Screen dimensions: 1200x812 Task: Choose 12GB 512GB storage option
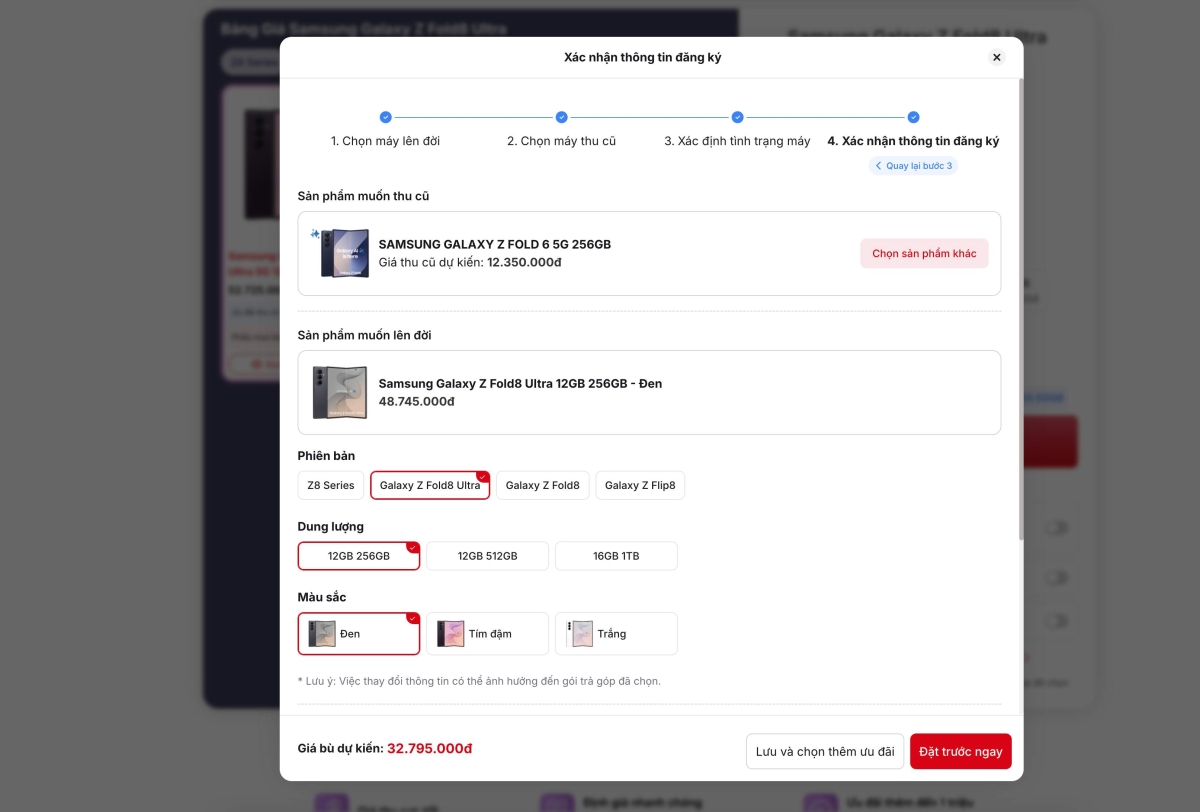(487, 556)
